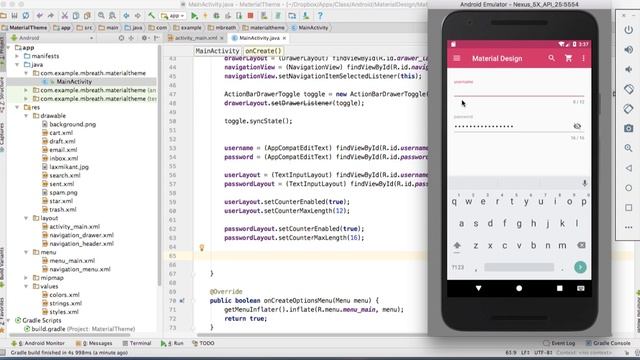The width and height of the screenshot is (640, 360).
Task: Toggle password visibility with the eye icon
Action: tap(577, 126)
